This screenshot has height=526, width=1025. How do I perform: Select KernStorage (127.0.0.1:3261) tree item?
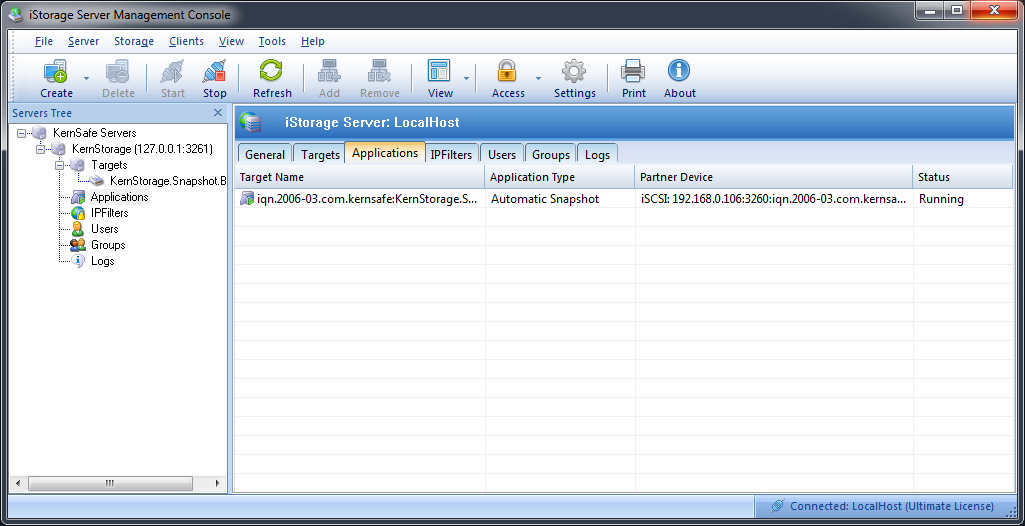pos(143,149)
